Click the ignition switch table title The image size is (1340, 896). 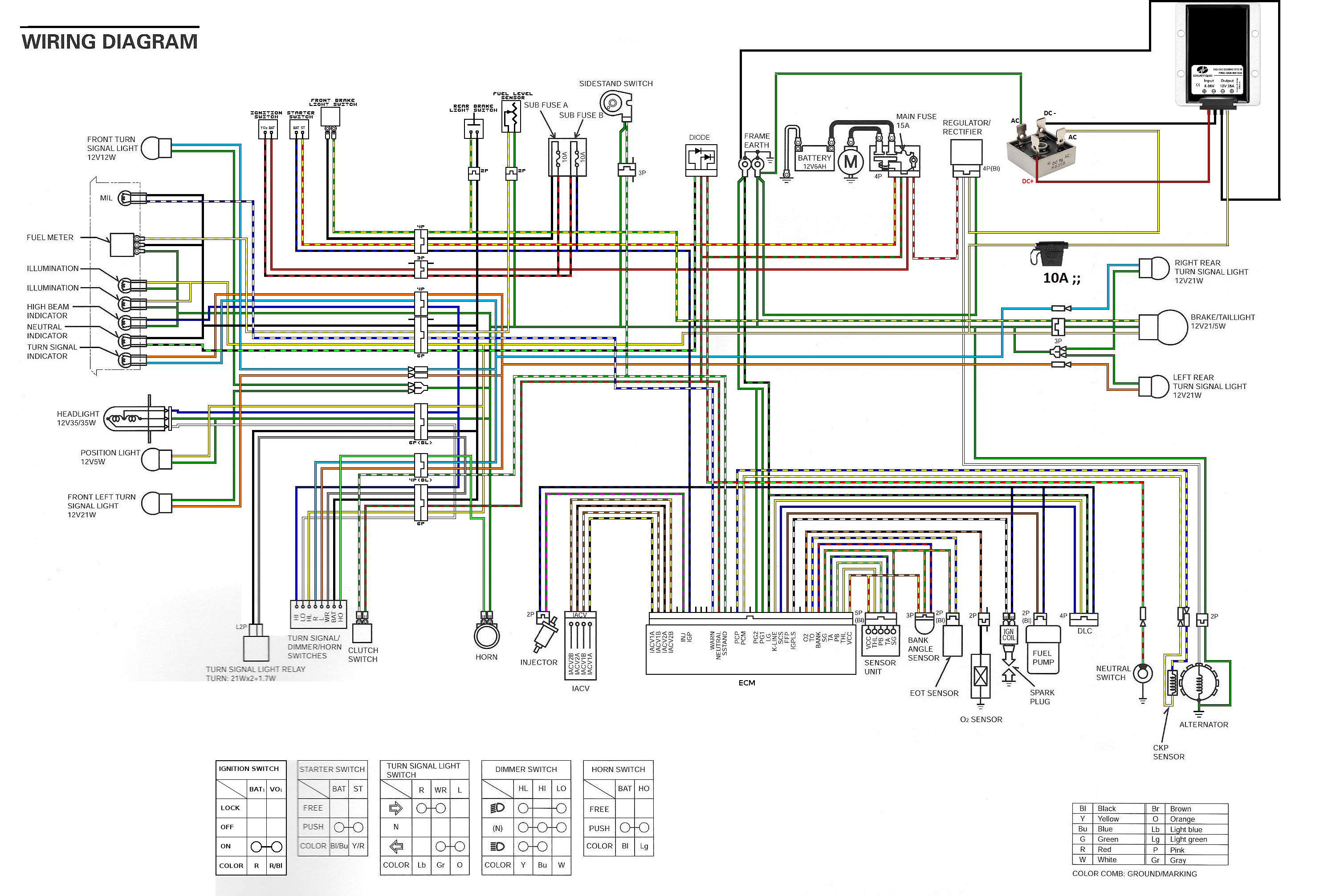coord(249,769)
